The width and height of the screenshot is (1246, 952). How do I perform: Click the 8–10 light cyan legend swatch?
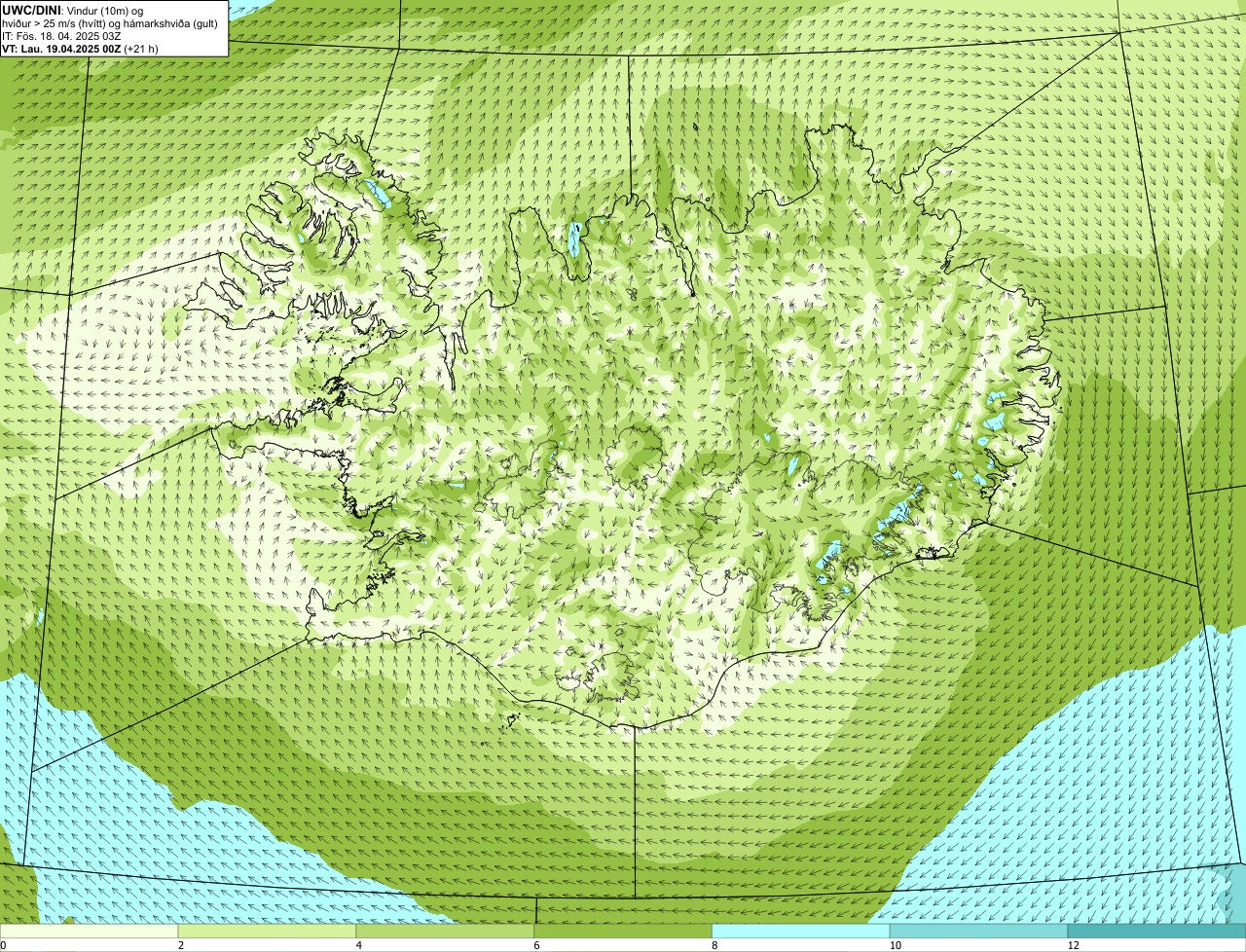(801, 932)
